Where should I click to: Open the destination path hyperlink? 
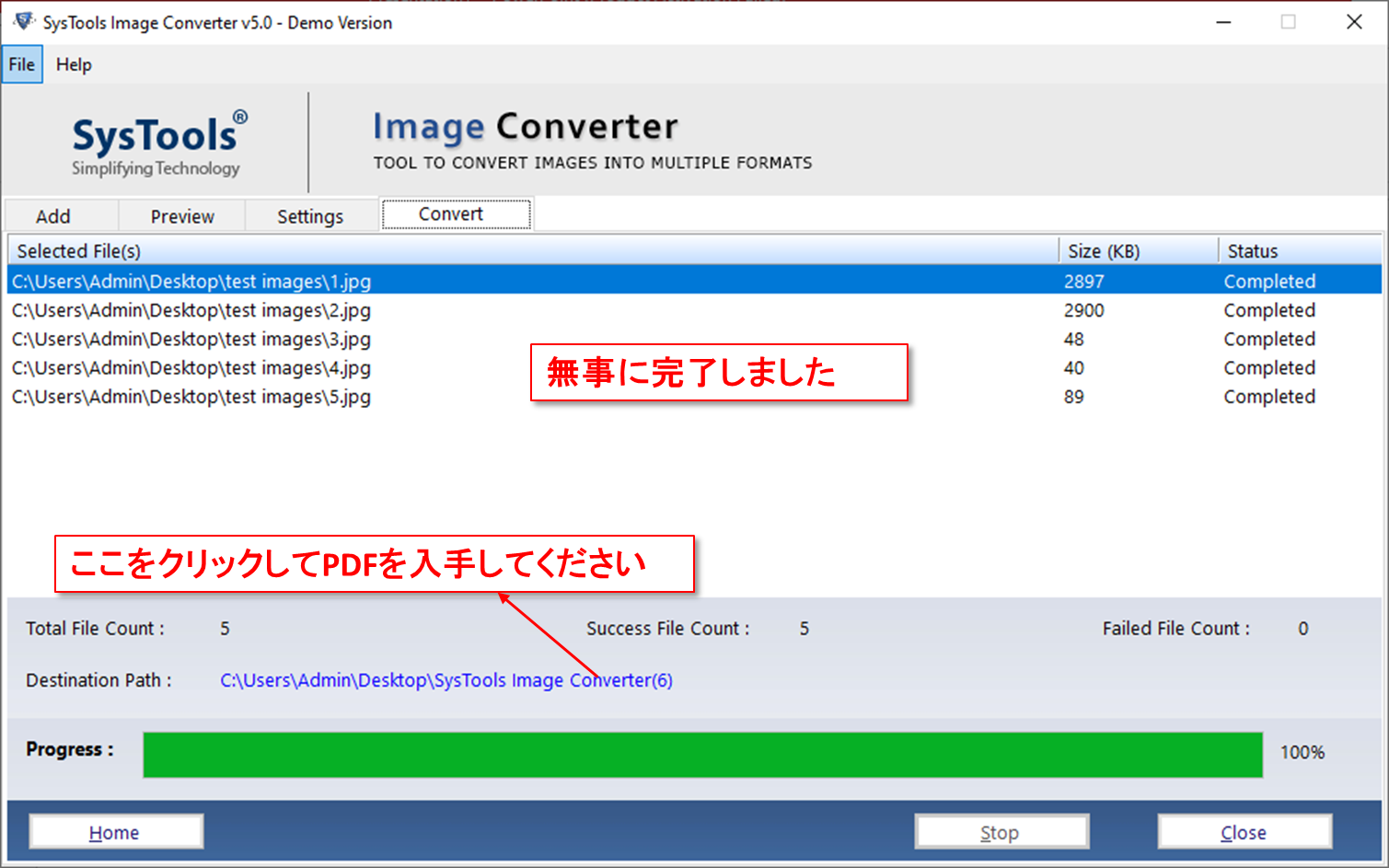(x=446, y=680)
